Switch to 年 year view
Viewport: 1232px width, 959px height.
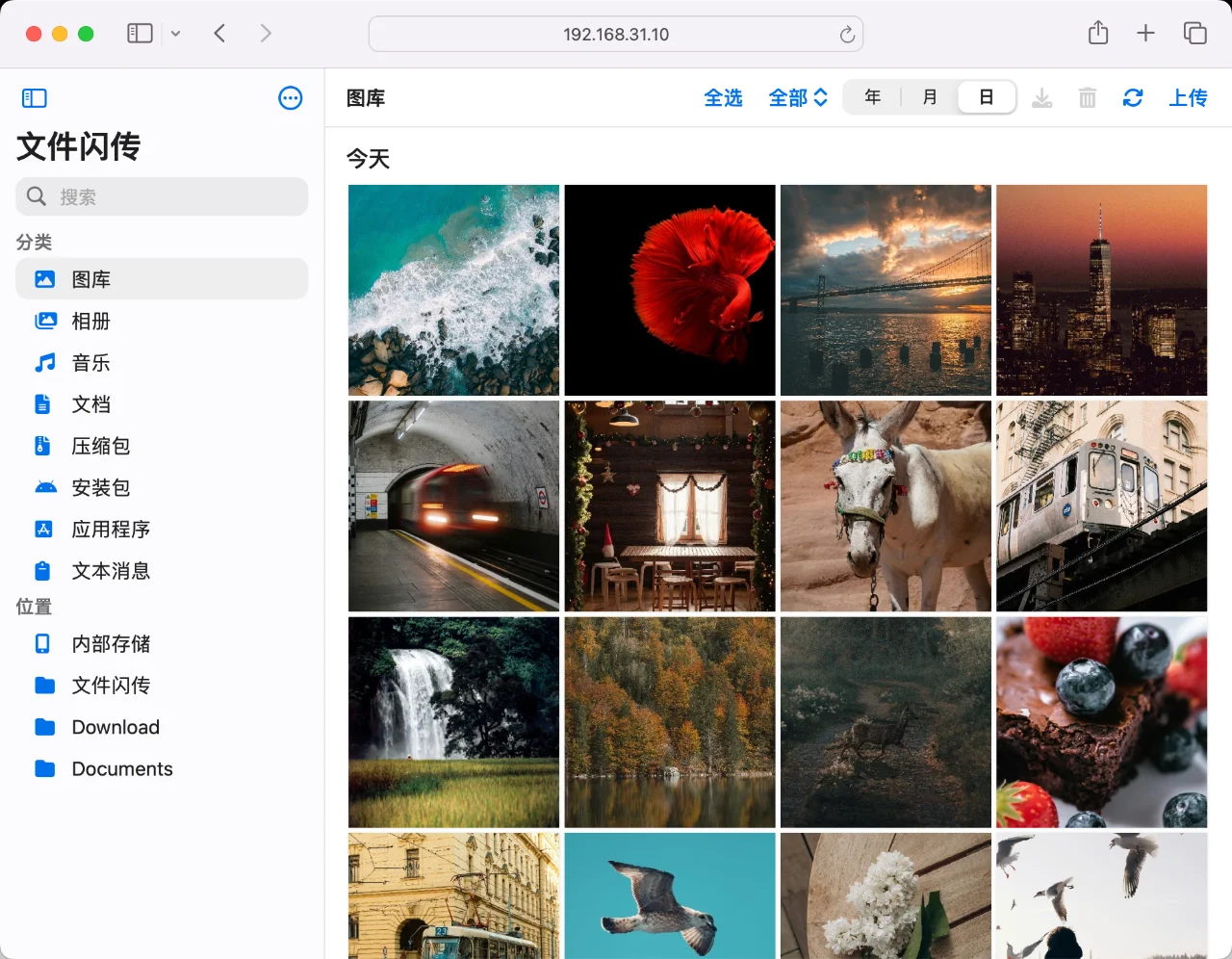tap(873, 97)
